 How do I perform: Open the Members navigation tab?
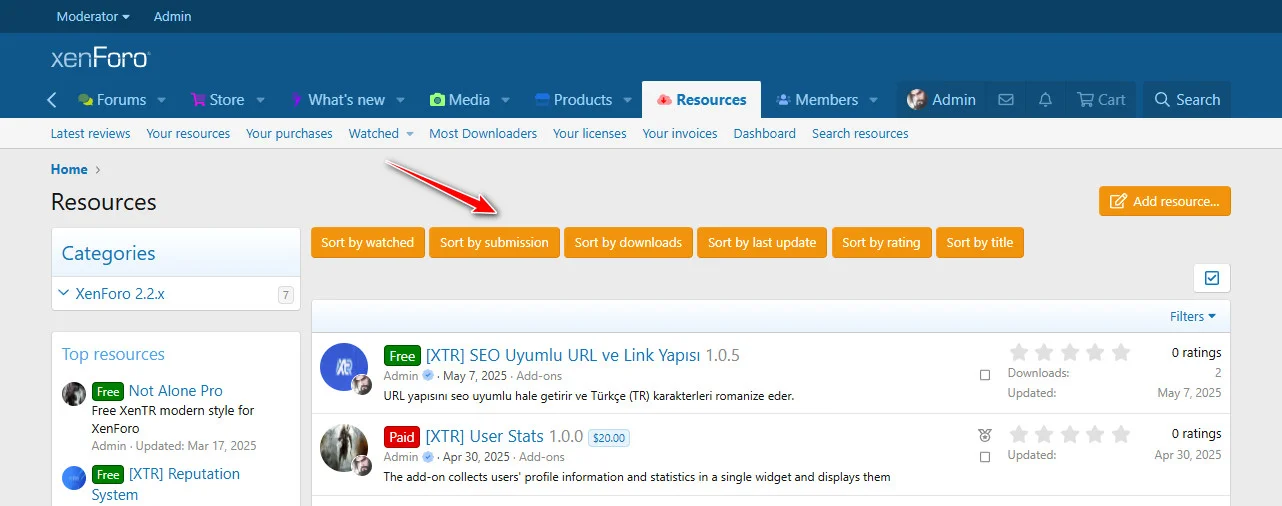point(817,100)
